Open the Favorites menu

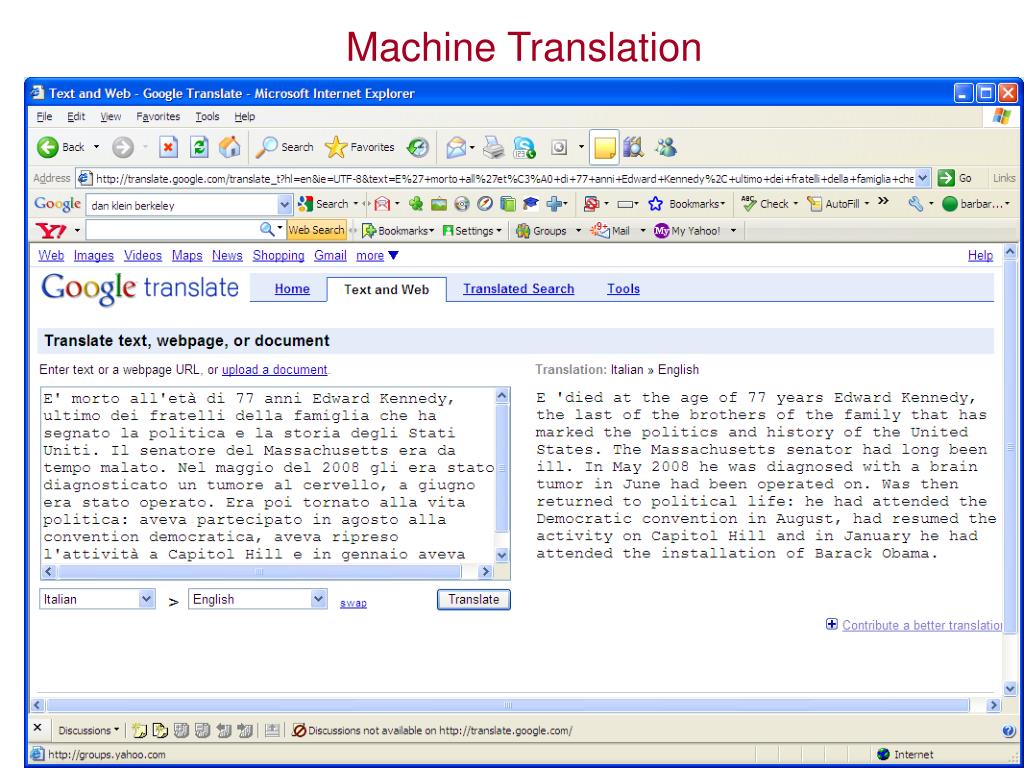pos(158,116)
